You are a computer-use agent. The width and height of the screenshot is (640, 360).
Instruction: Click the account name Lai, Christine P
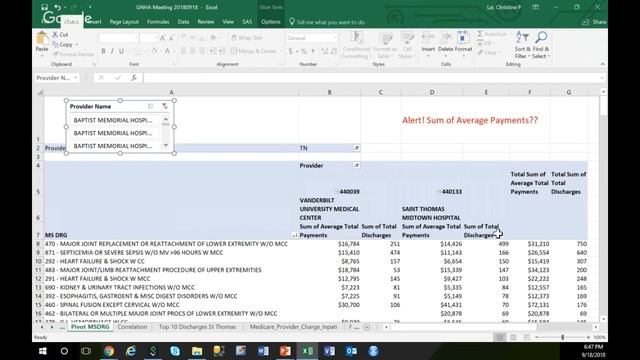click(504, 7)
